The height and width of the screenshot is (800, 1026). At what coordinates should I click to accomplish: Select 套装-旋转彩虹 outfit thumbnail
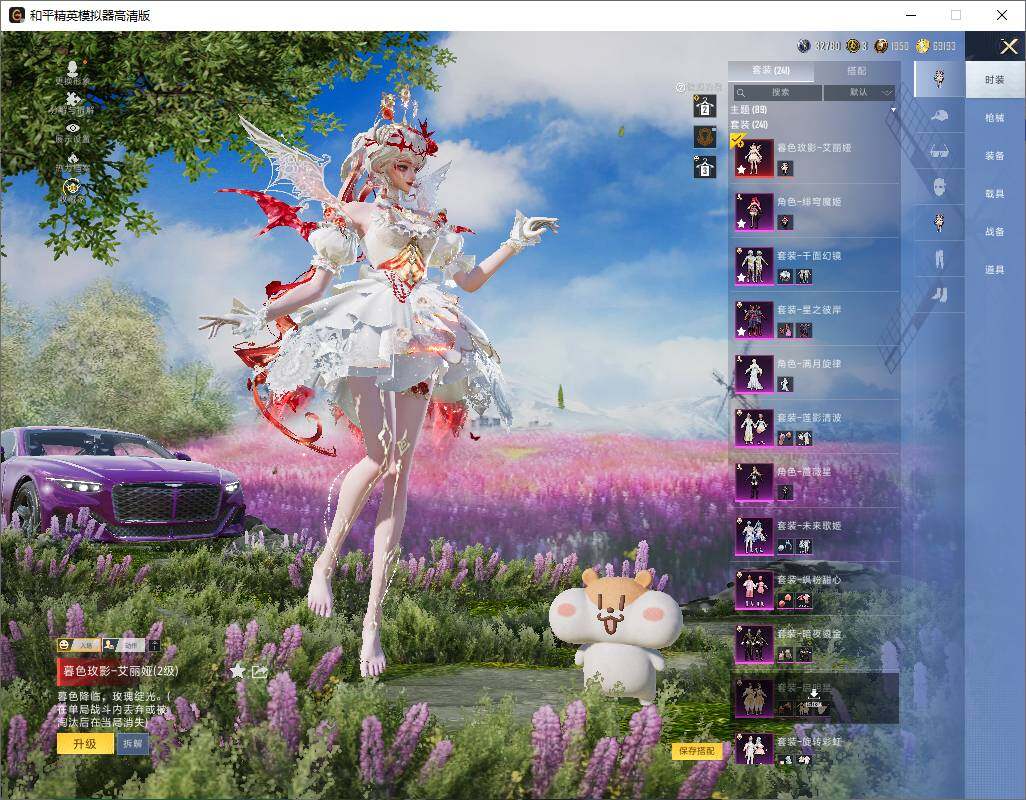point(754,750)
